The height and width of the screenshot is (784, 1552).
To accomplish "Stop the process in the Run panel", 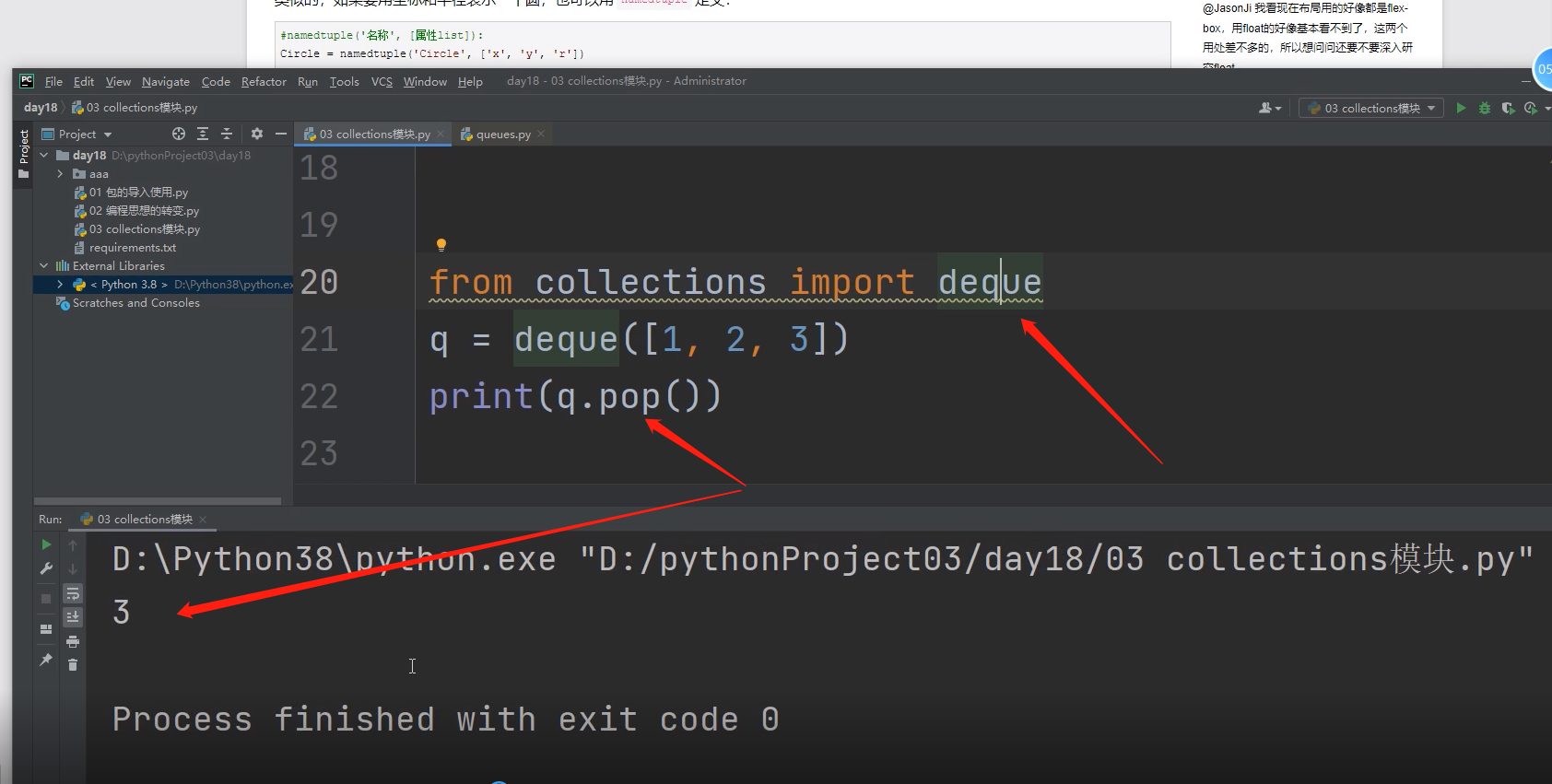I will [46, 599].
